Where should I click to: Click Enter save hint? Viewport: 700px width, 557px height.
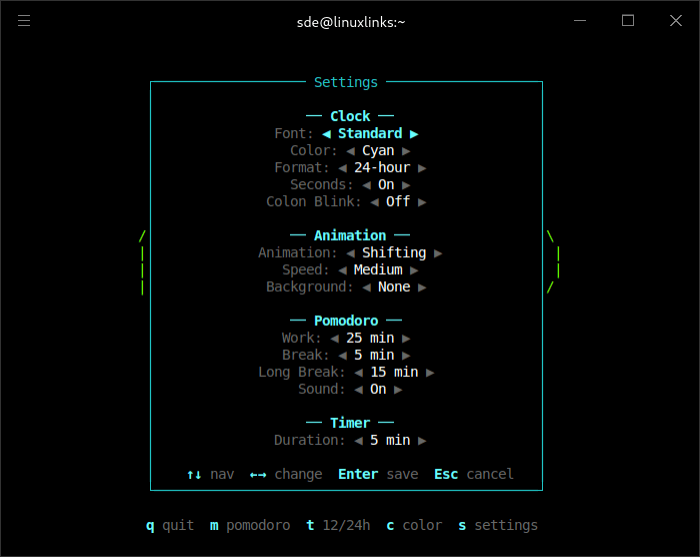[378, 475]
